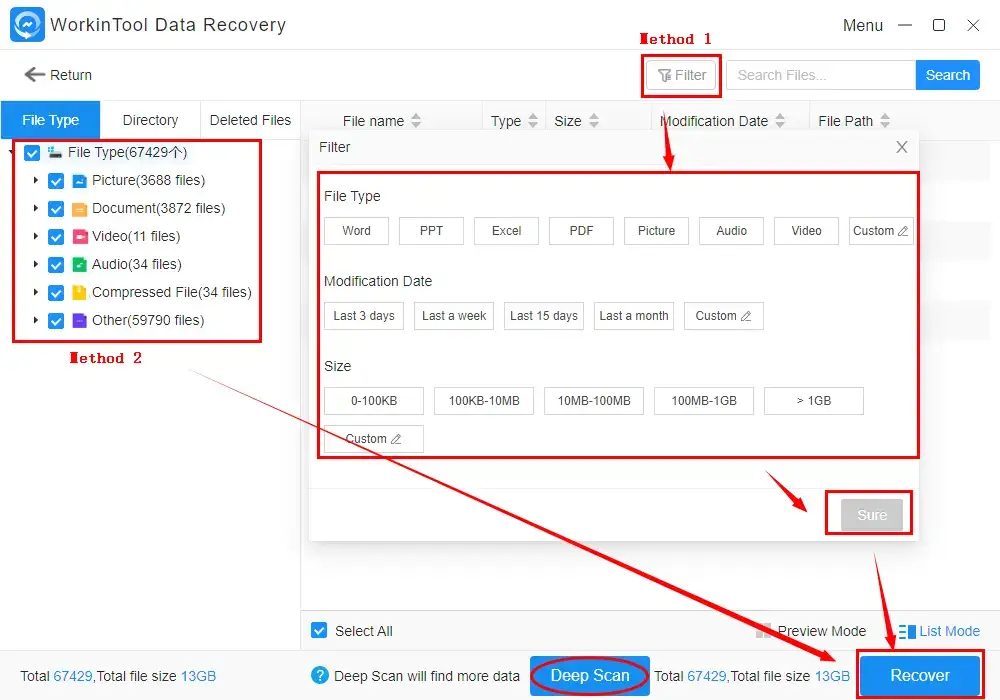The image size is (1000, 700).
Task: Toggle the File Type root checkbox
Action: tap(32, 153)
